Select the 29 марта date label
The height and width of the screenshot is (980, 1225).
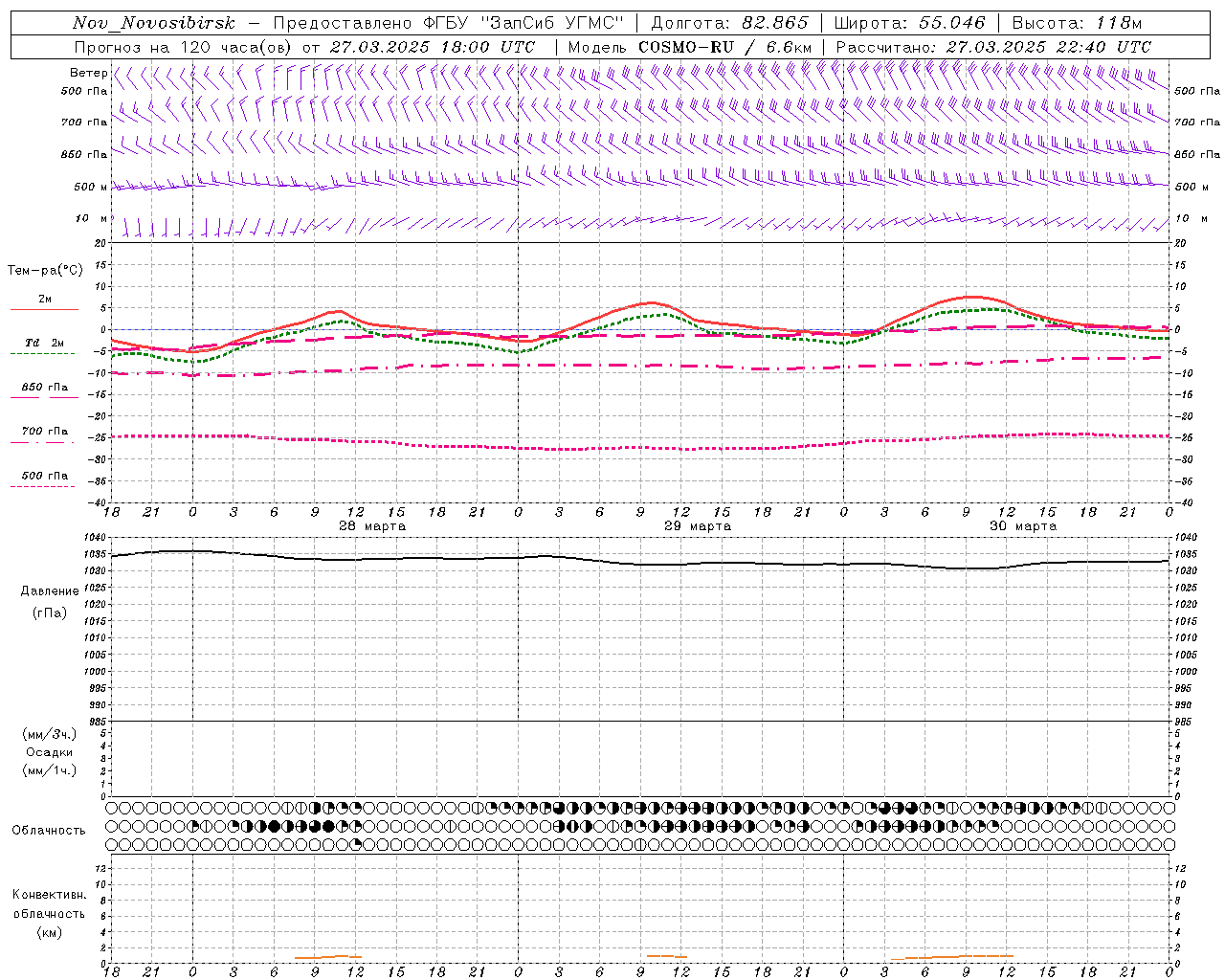(698, 526)
